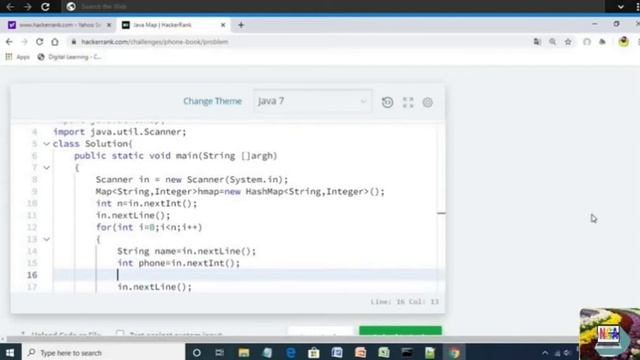Open the Windows Start menu

pos(9,352)
